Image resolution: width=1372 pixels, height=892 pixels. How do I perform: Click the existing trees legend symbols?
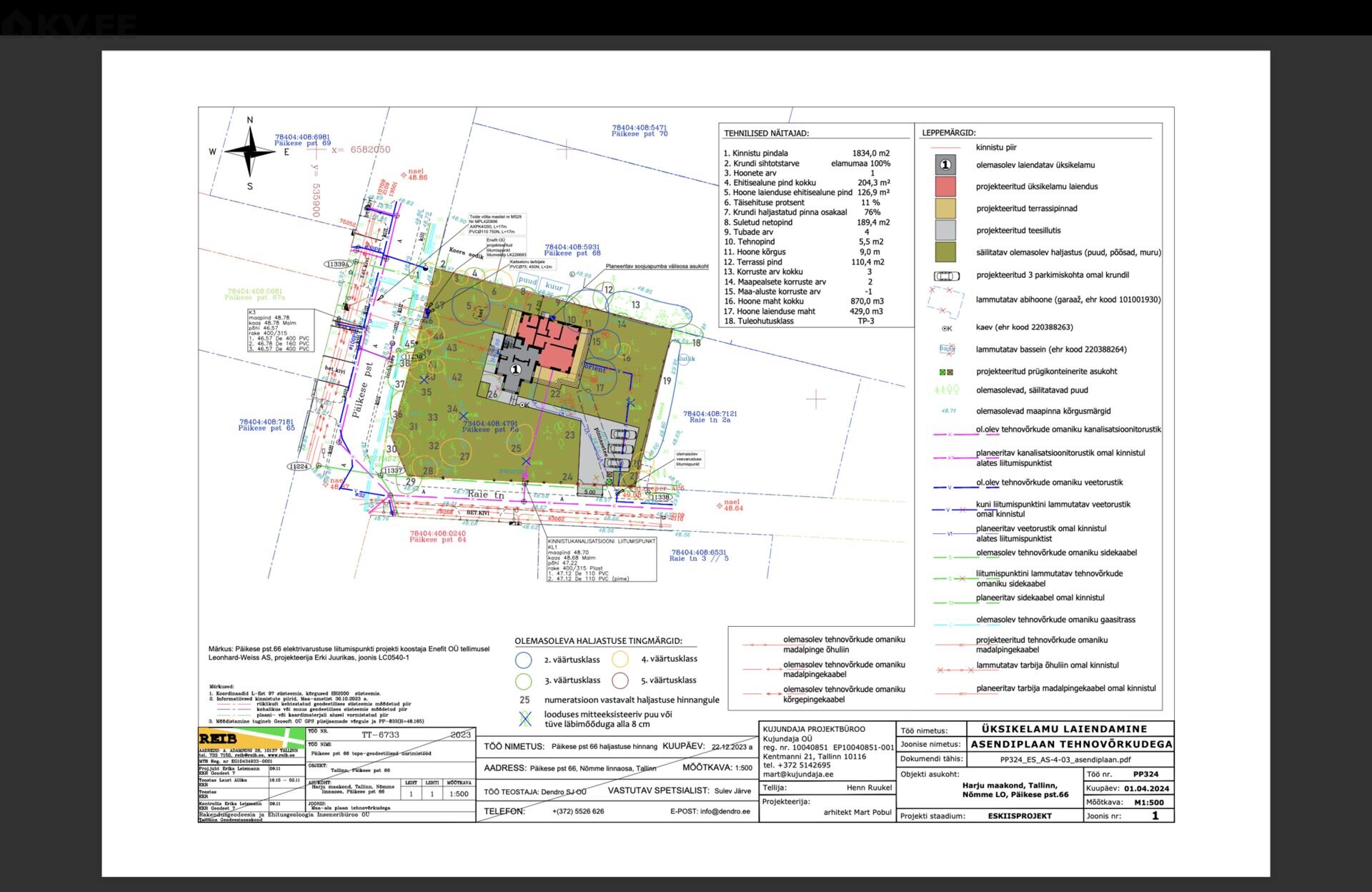(x=946, y=390)
